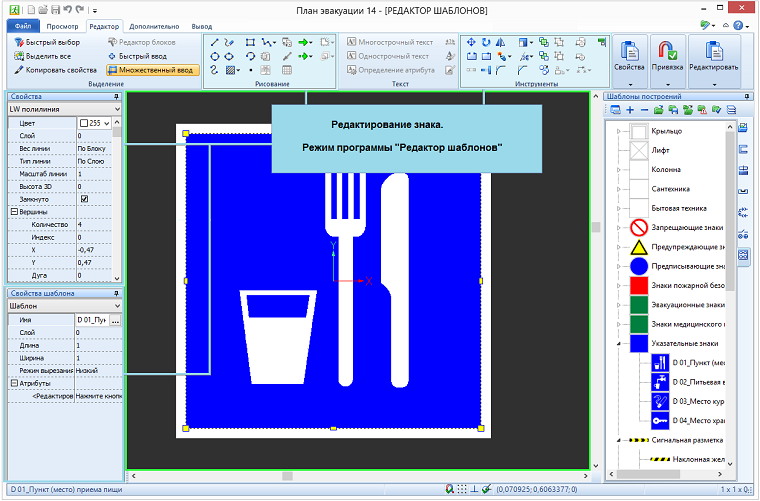Click the Выделить все button
760x501 pixels.
tap(47, 57)
